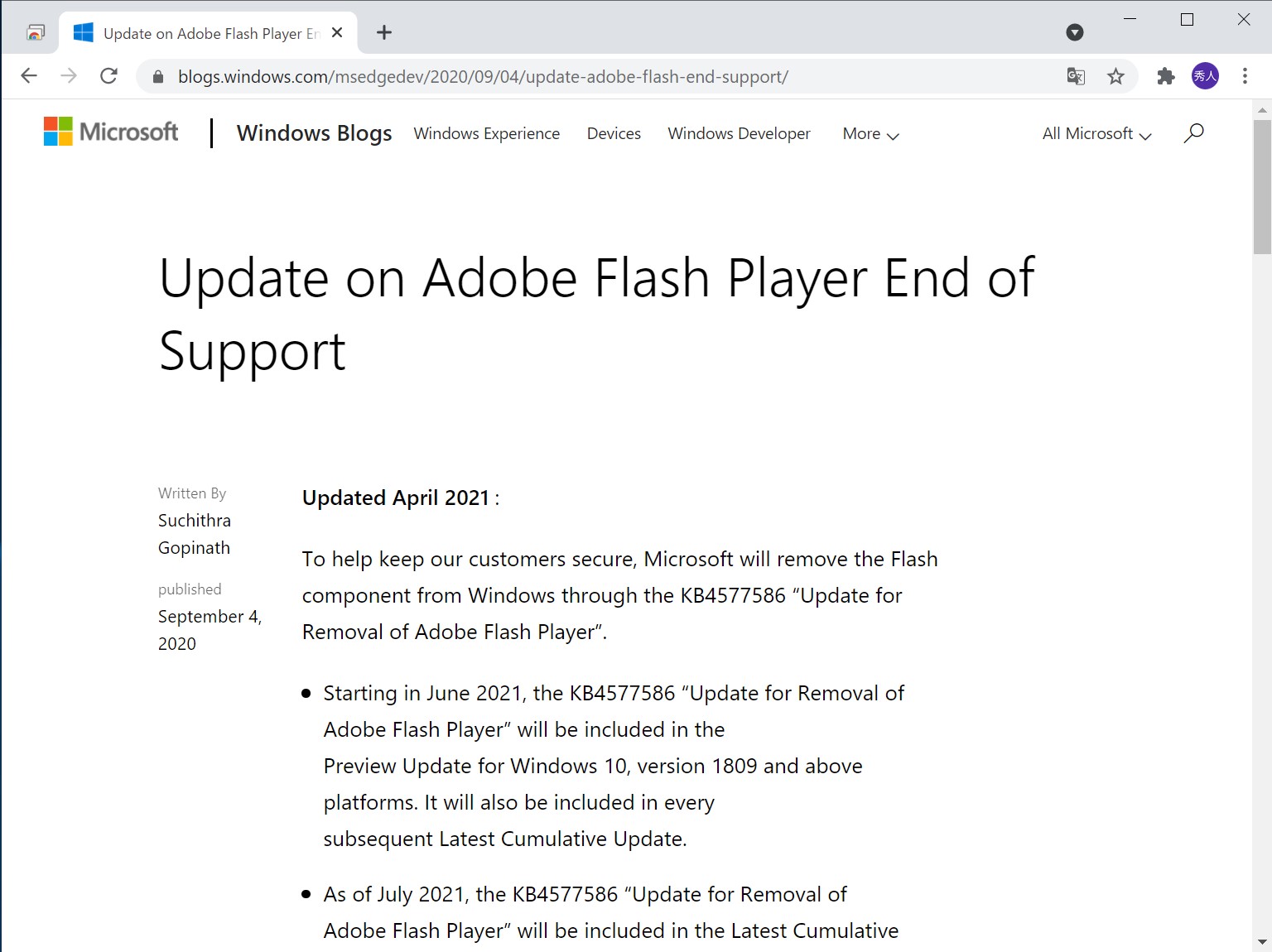Click the address bar URL
1272x952 pixels.
483,77
